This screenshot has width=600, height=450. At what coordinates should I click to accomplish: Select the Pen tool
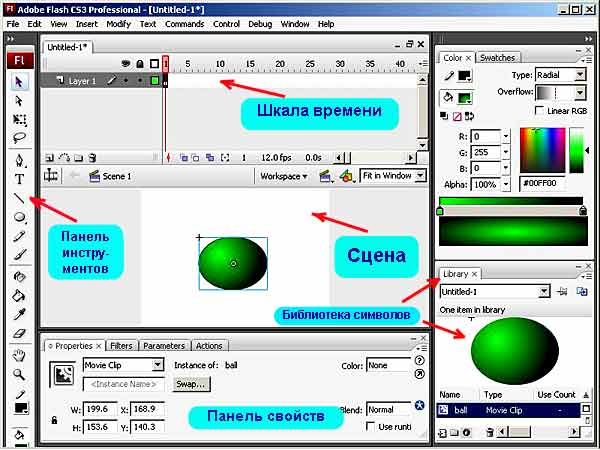[x=19, y=160]
